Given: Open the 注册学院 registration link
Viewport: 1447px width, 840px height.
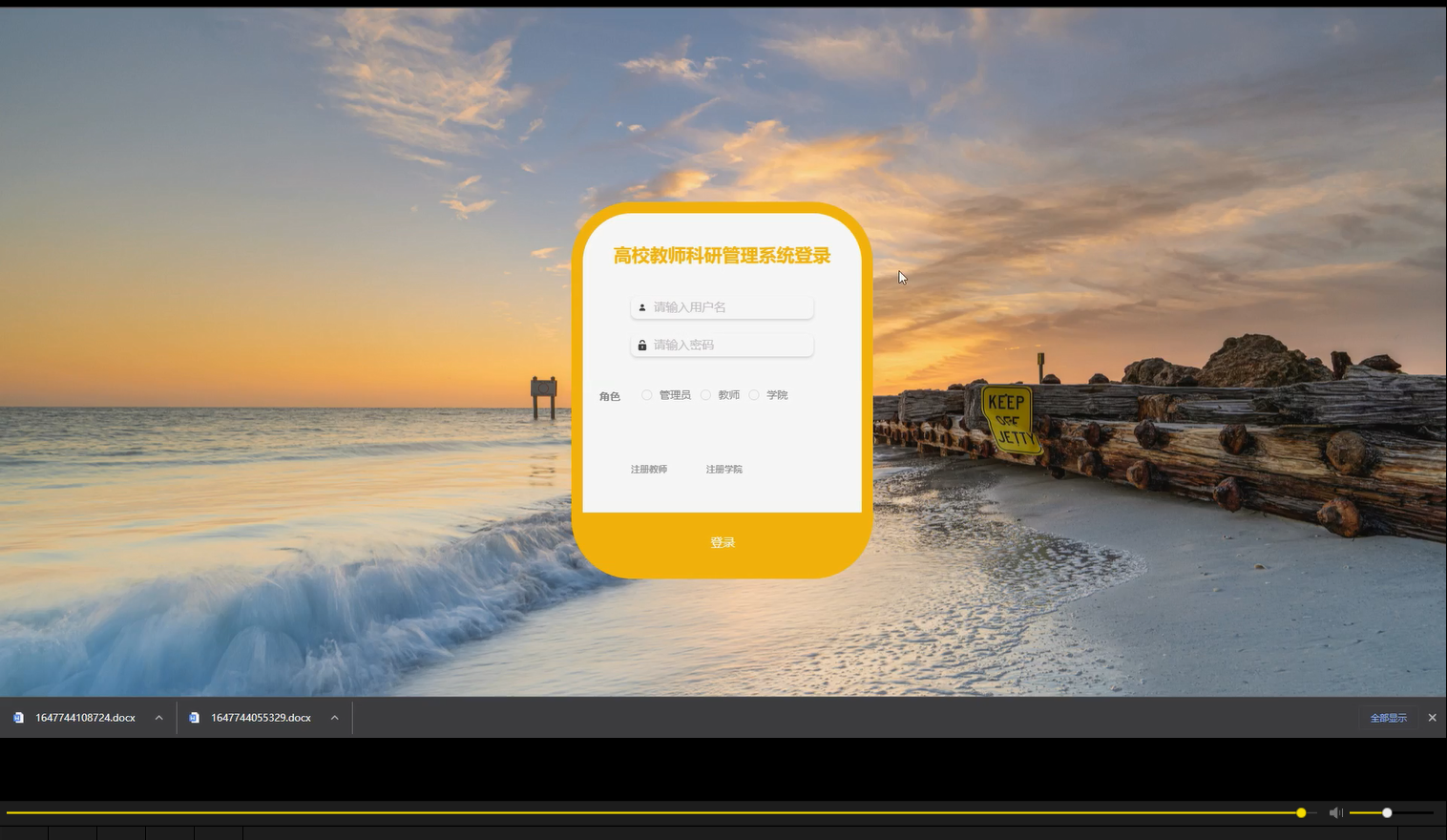Looking at the screenshot, I should [x=723, y=470].
